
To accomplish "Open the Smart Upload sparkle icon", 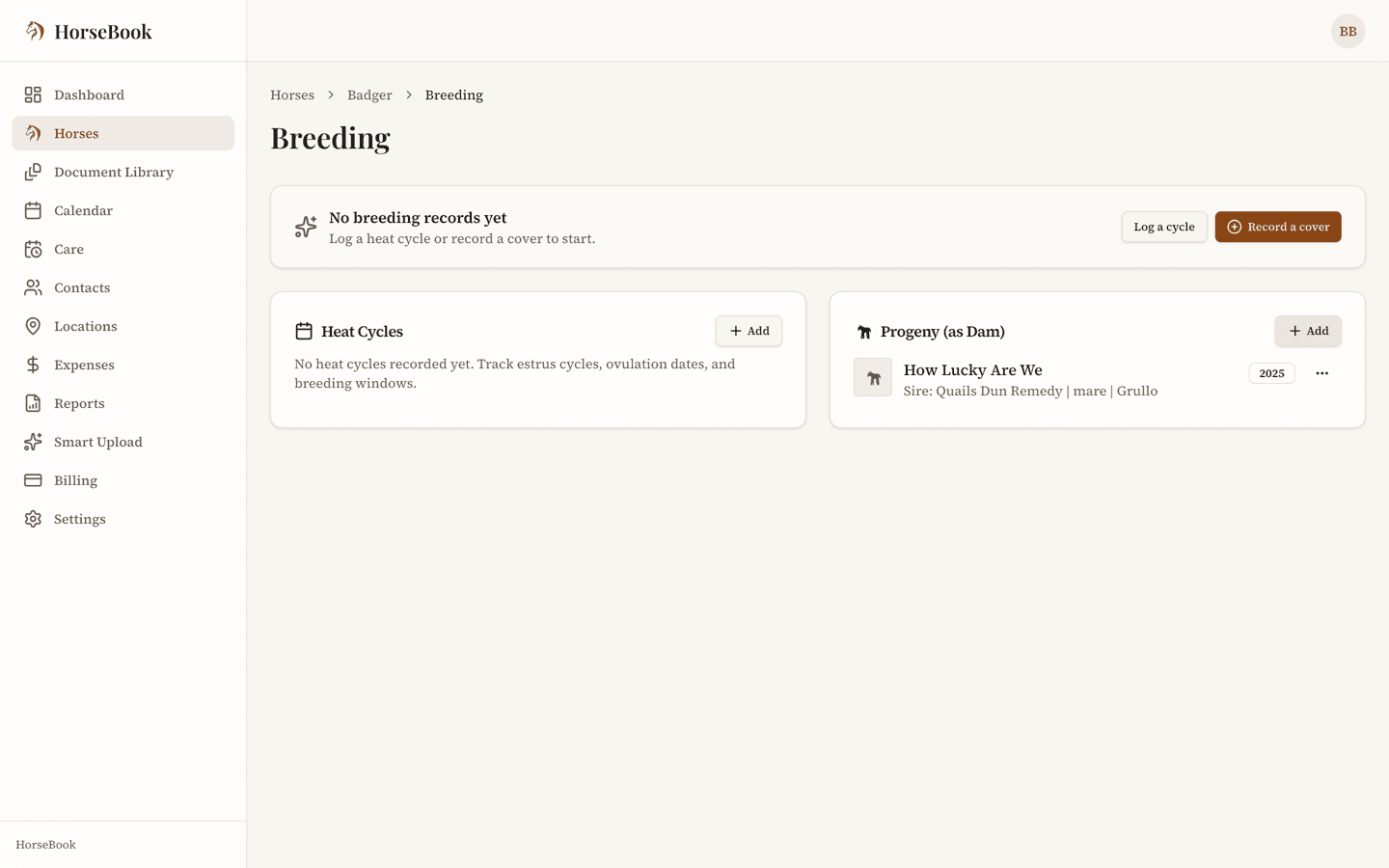I will click(x=33, y=442).
